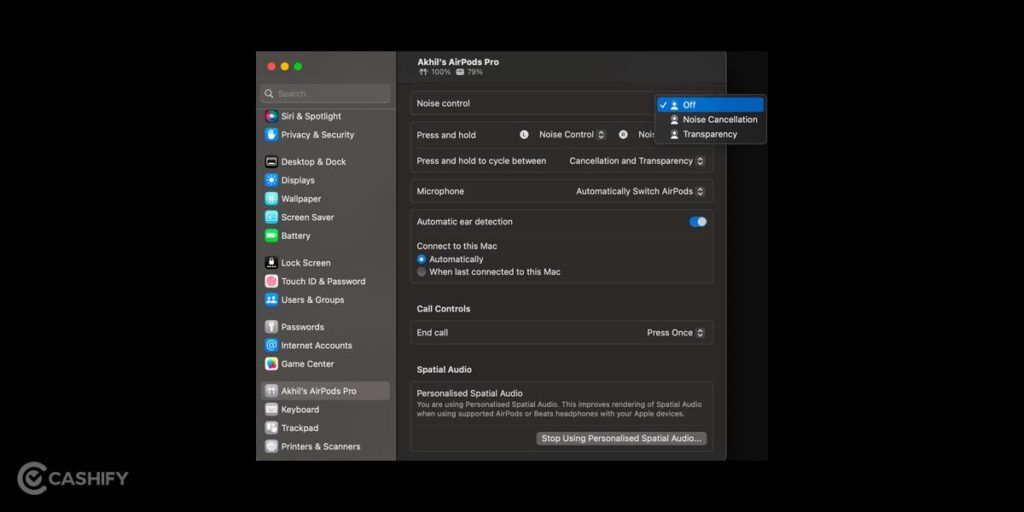Image resolution: width=1024 pixels, height=512 pixels.
Task: Click the left AirPod L badge icon
Action: click(x=524, y=135)
